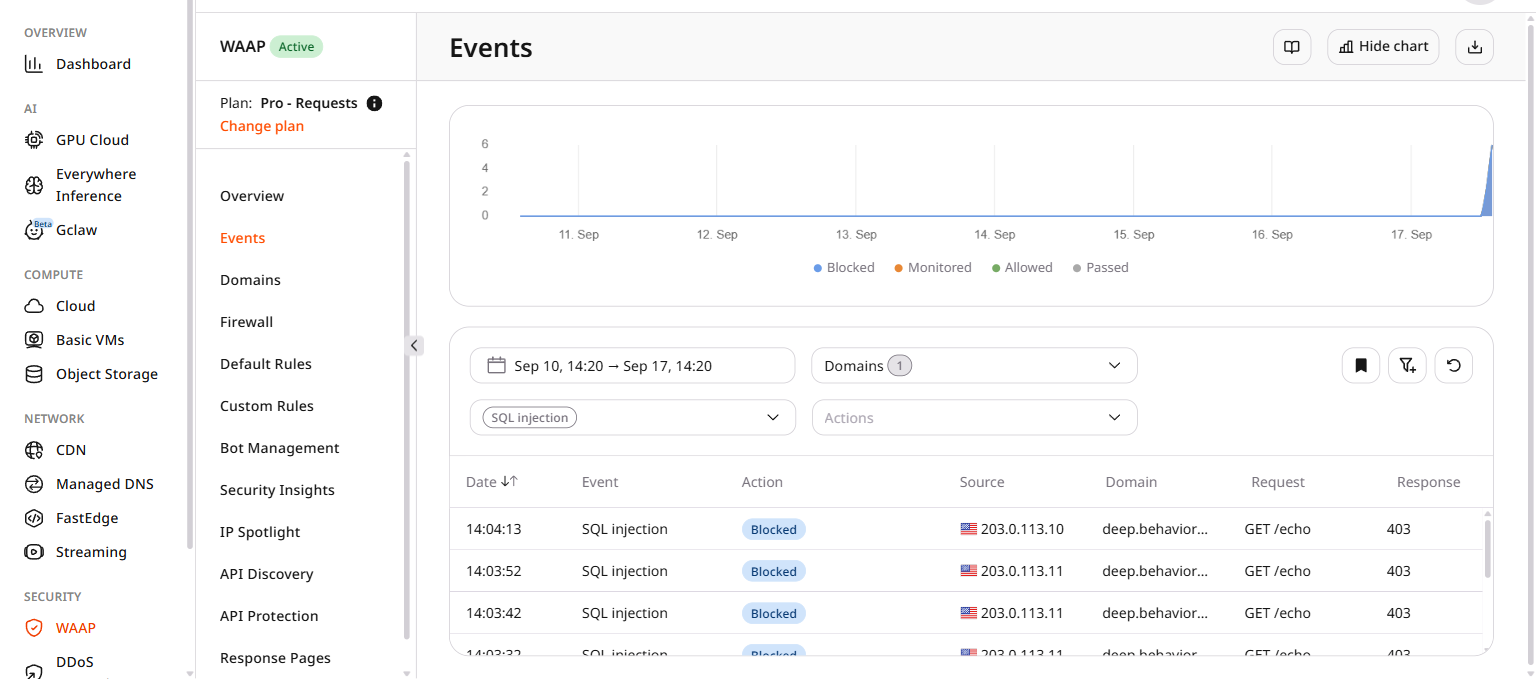Open the IP Spotlight menu item
Screen dimensions: 1536x679
[260, 532]
